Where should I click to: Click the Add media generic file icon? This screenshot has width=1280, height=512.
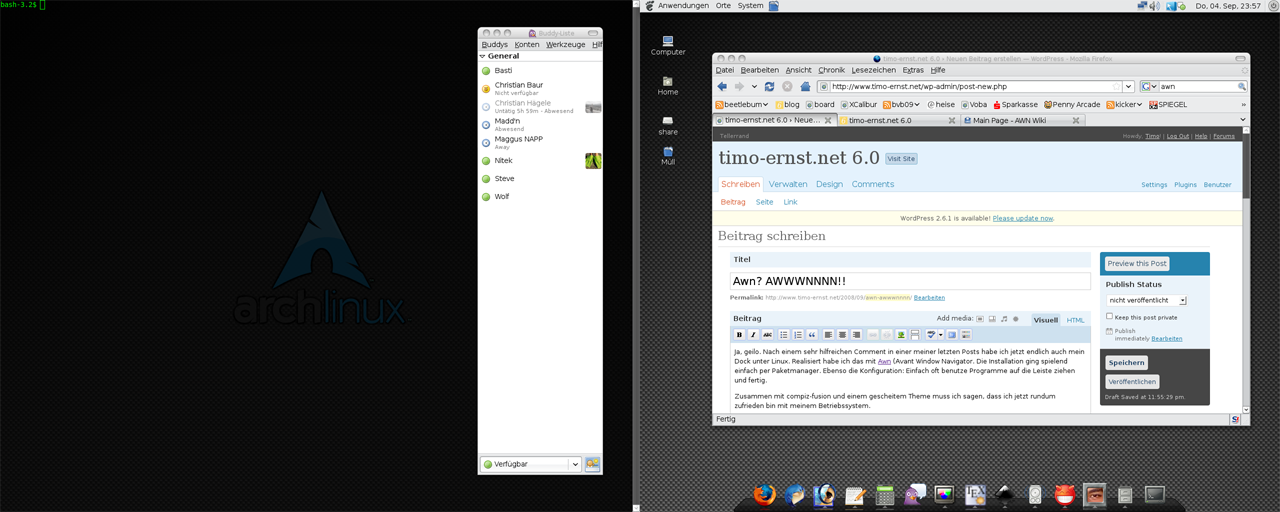[x=1016, y=319]
